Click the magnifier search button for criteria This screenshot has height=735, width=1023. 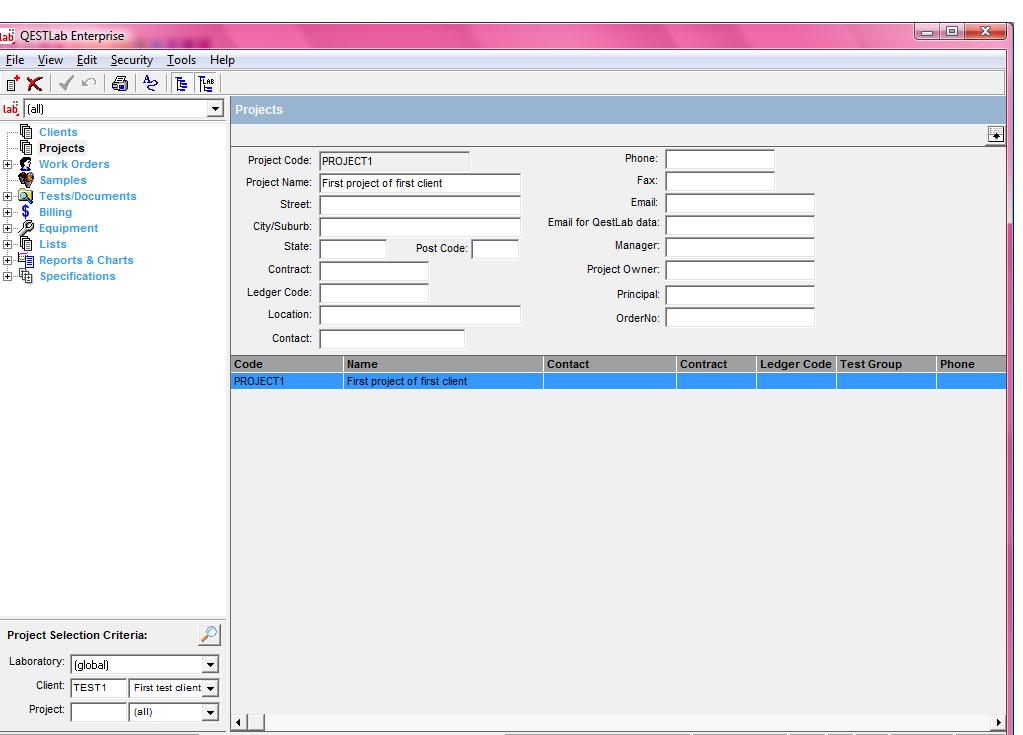click(208, 634)
